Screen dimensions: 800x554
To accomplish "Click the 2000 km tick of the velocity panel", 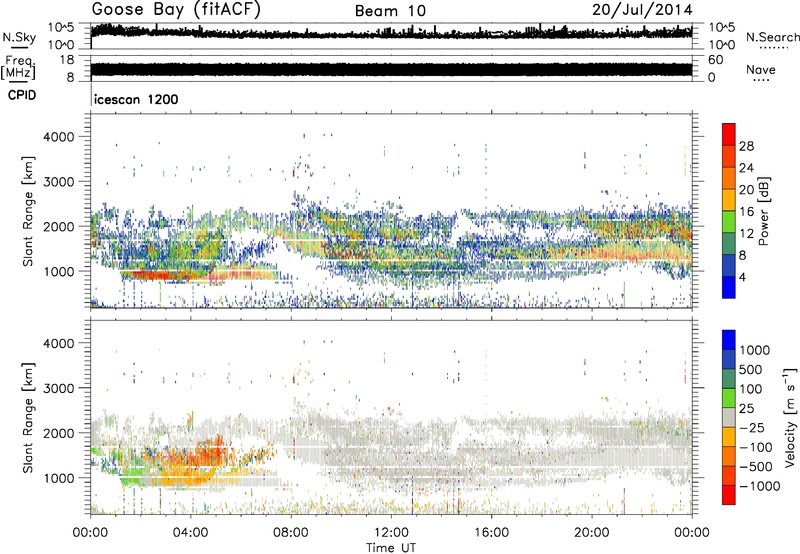I will [59, 433].
